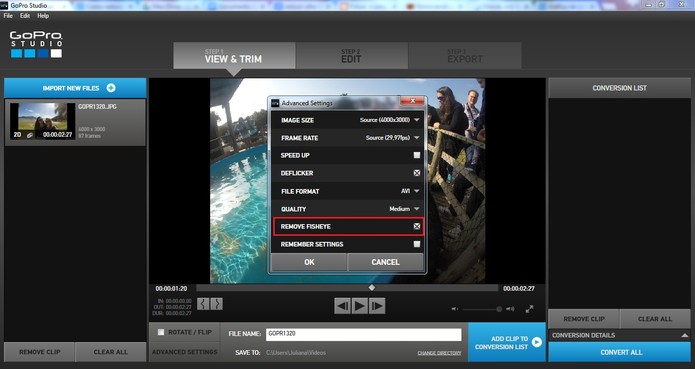
Task: Open the Edit menu
Action: point(25,16)
